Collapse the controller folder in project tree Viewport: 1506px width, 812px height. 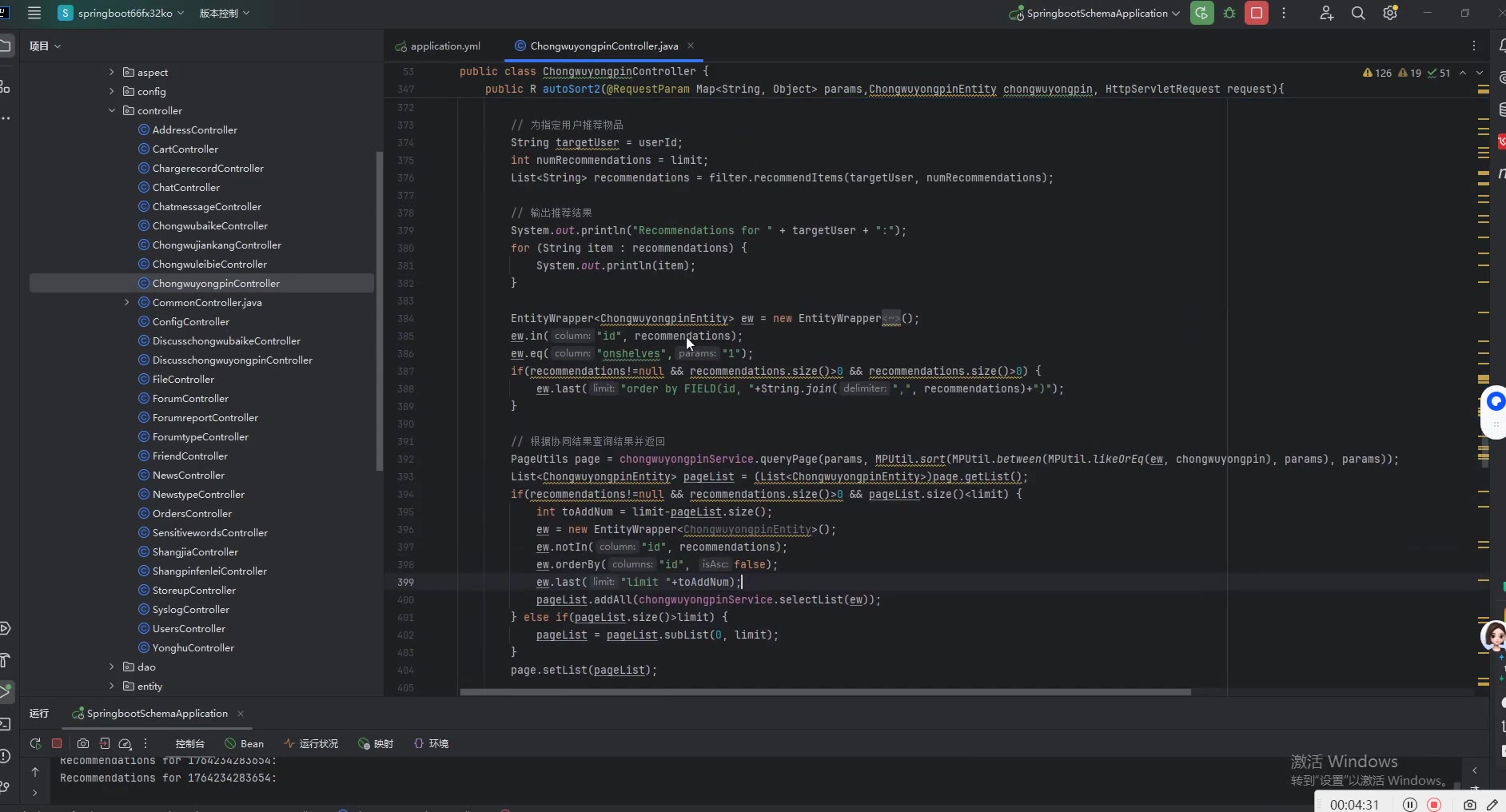112,111
